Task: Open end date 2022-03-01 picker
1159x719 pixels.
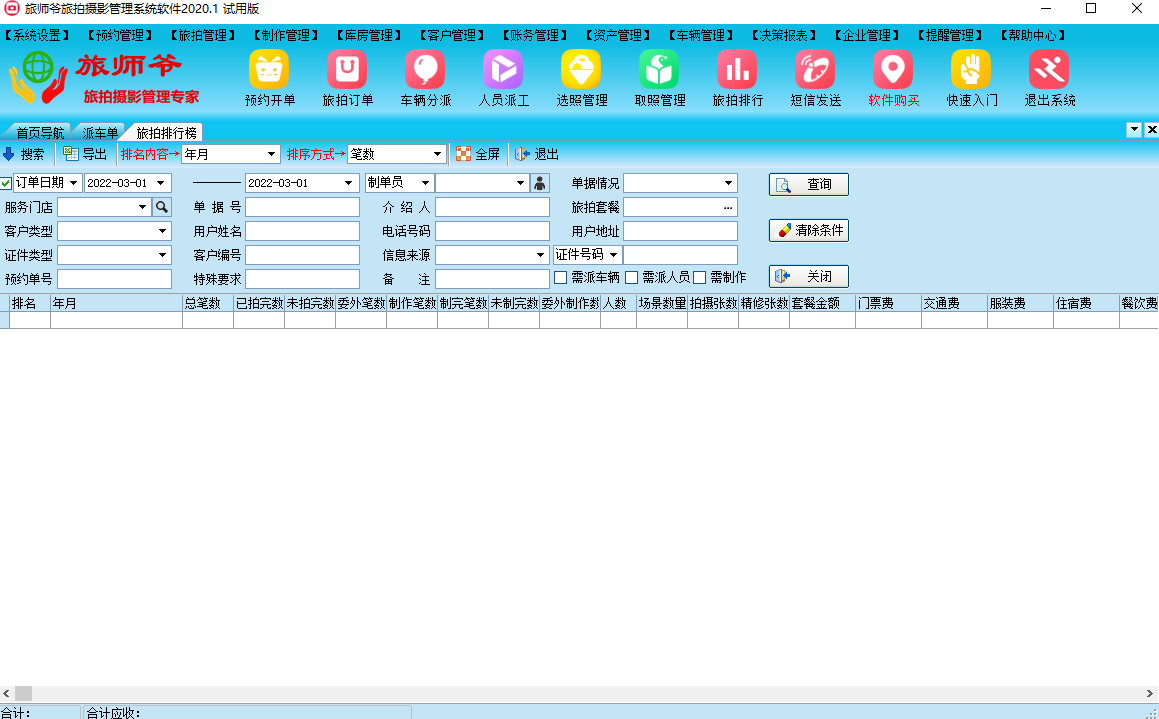Action: (348, 183)
